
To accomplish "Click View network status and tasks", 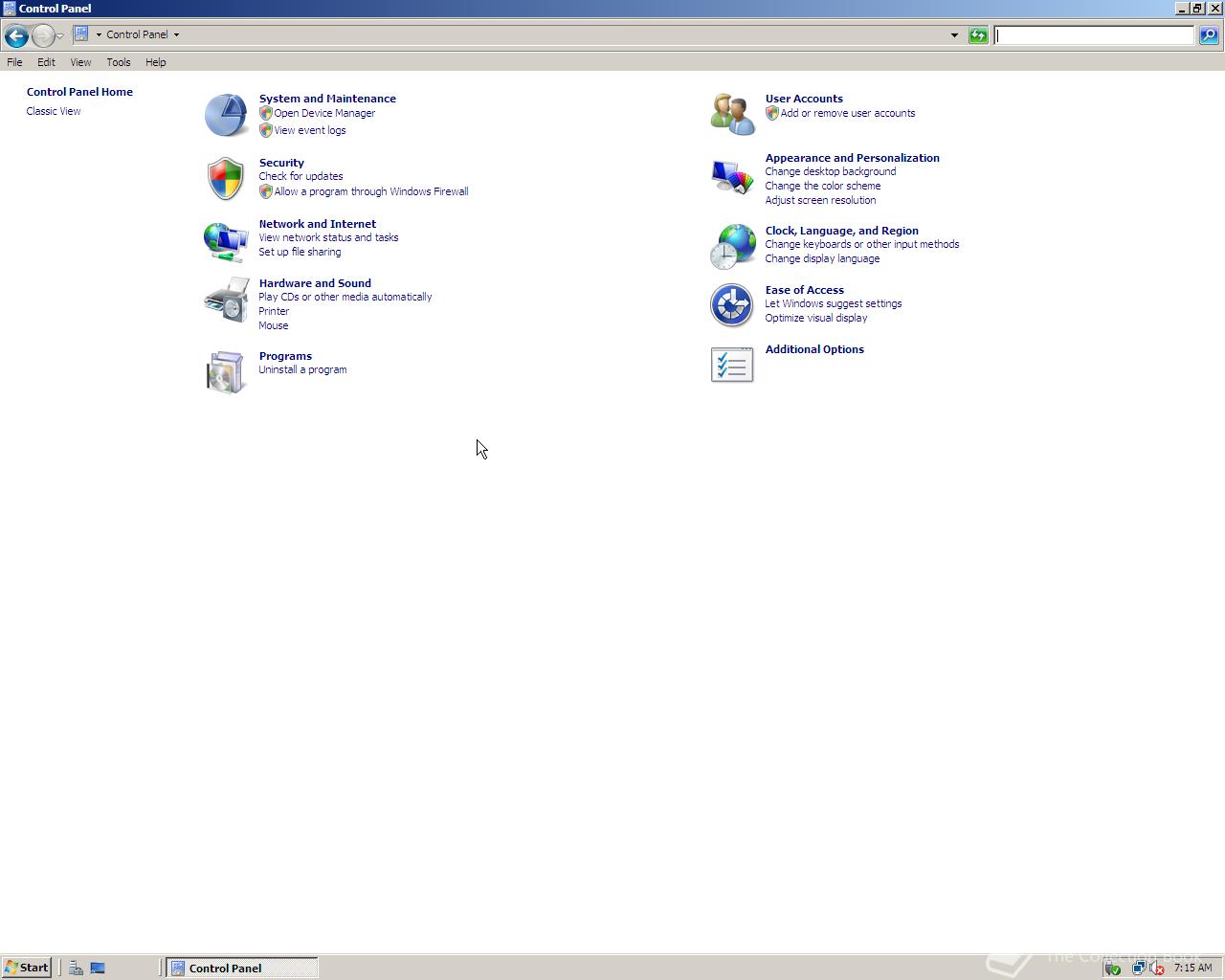I will pos(328,237).
